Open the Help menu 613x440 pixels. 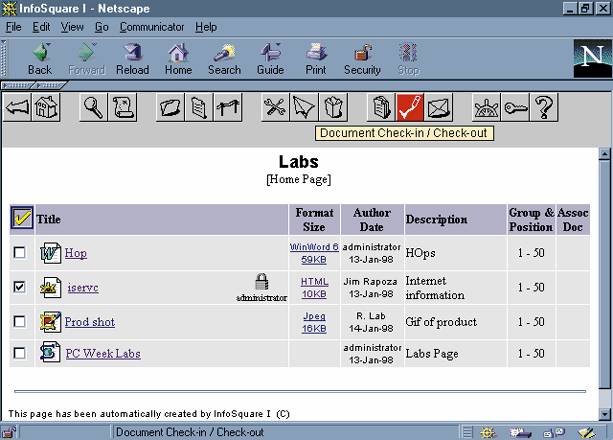pos(206,27)
